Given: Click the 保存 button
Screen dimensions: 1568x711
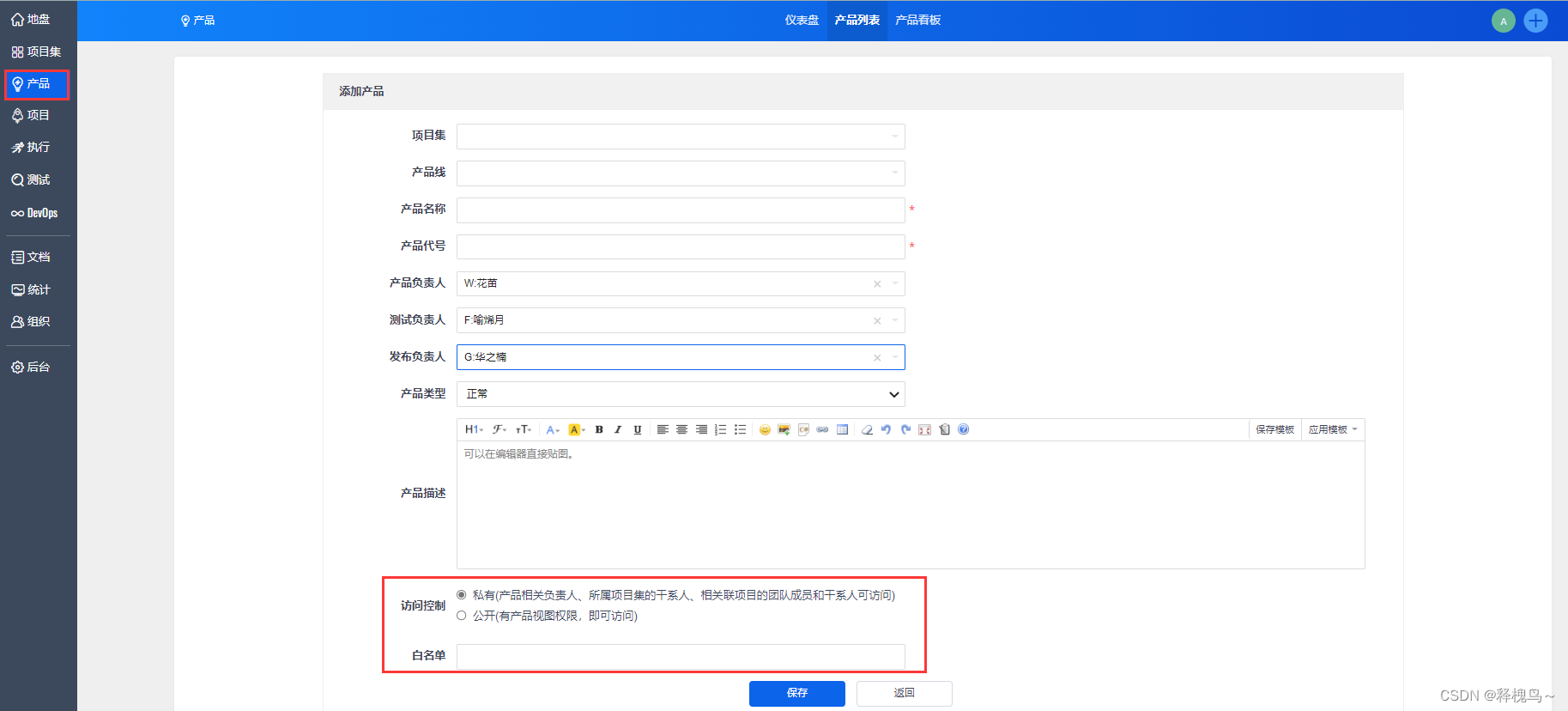Looking at the screenshot, I should click(797, 693).
